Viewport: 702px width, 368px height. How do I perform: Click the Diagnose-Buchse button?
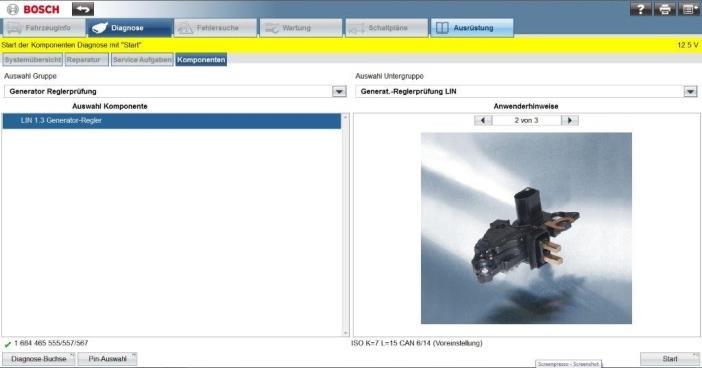39,359
